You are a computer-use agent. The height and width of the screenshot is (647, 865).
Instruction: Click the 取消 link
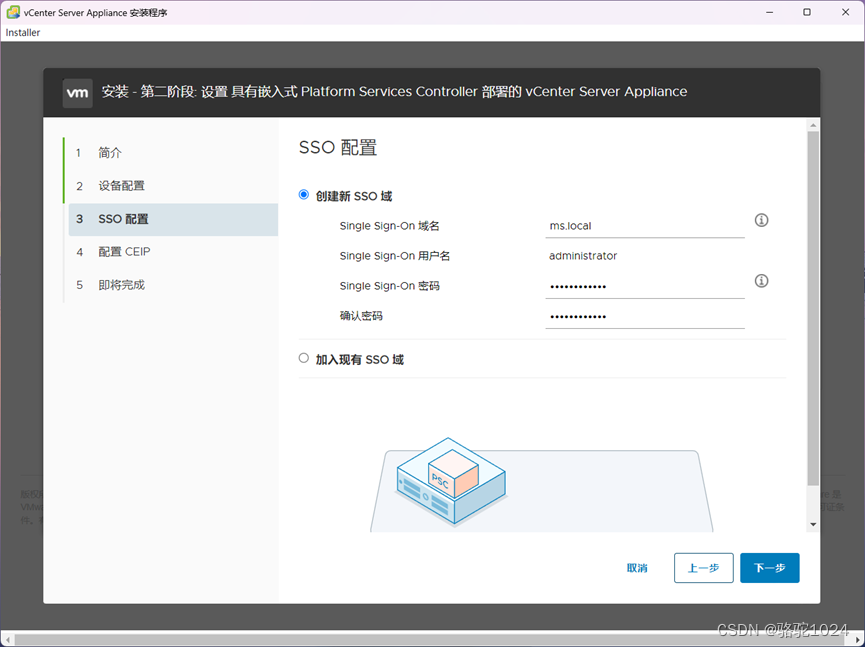[x=637, y=568]
